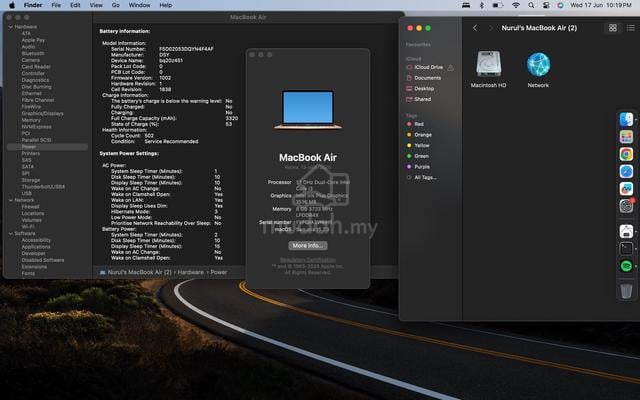The width and height of the screenshot is (640, 400).
Task: Open the Regulatory Certification link
Action: 308,260
